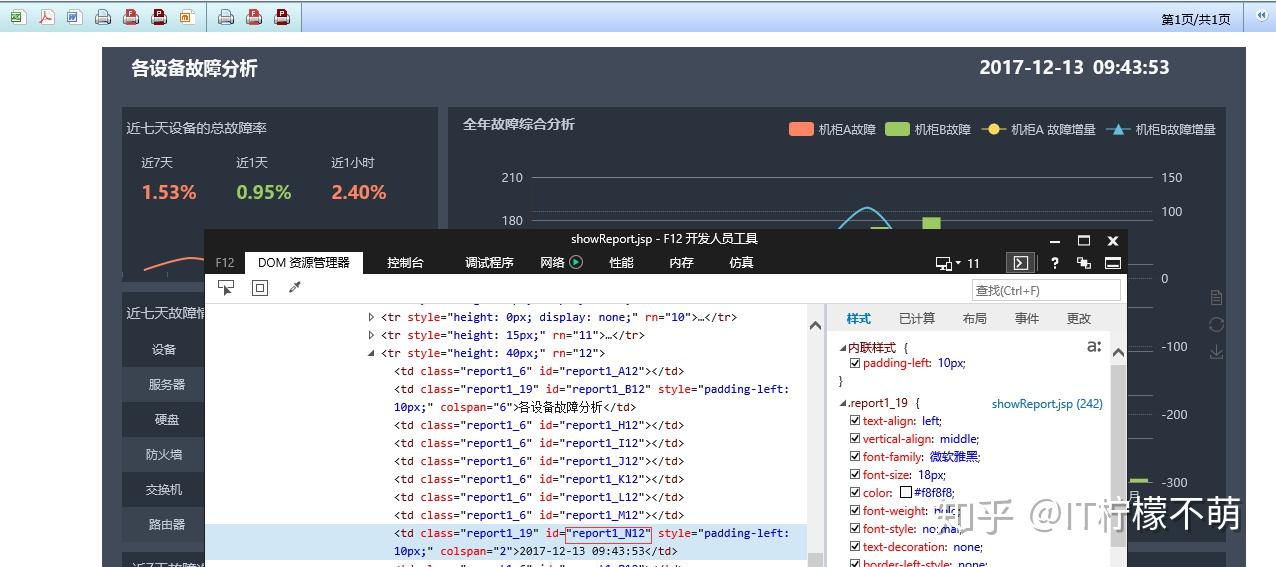Expand the tr element with rn="11"
Image resolution: width=1276 pixels, height=567 pixels.
372,335
